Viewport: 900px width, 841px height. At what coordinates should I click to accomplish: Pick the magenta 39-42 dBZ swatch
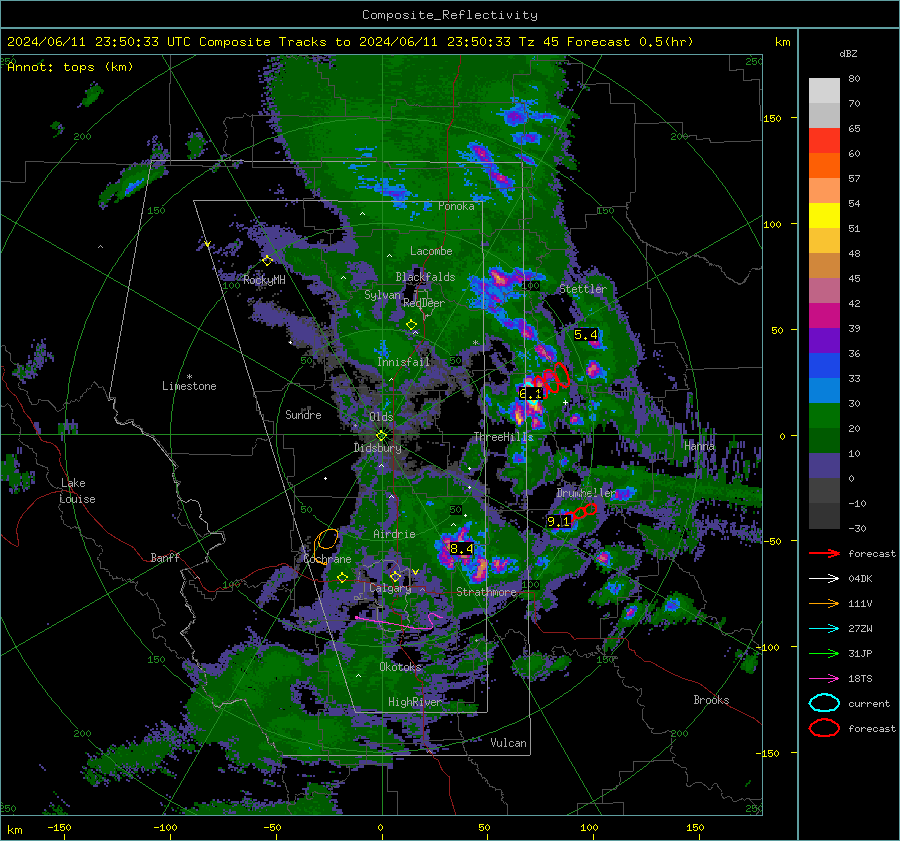[824, 316]
